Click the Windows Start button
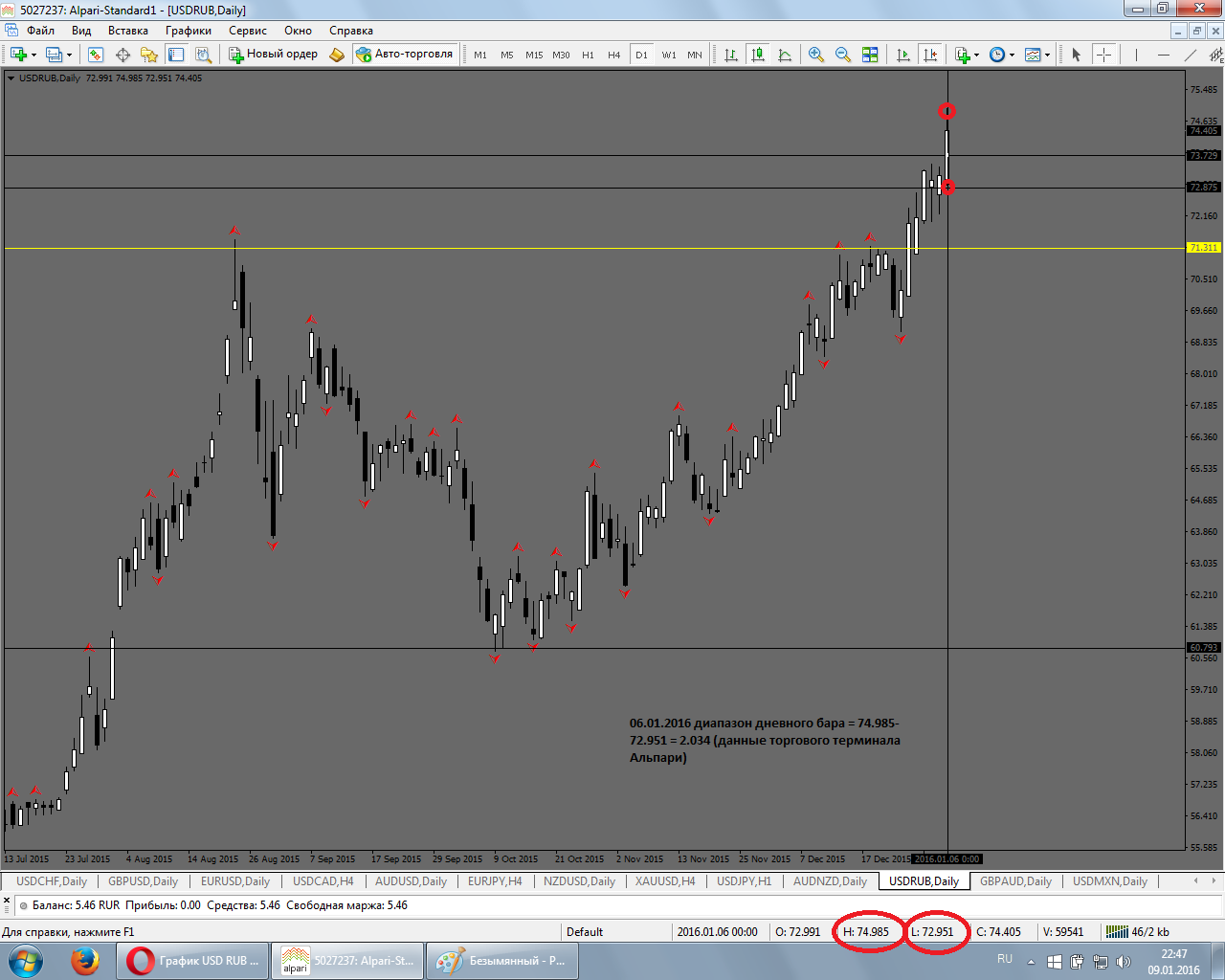The width and height of the screenshot is (1225, 980). [x=26, y=961]
